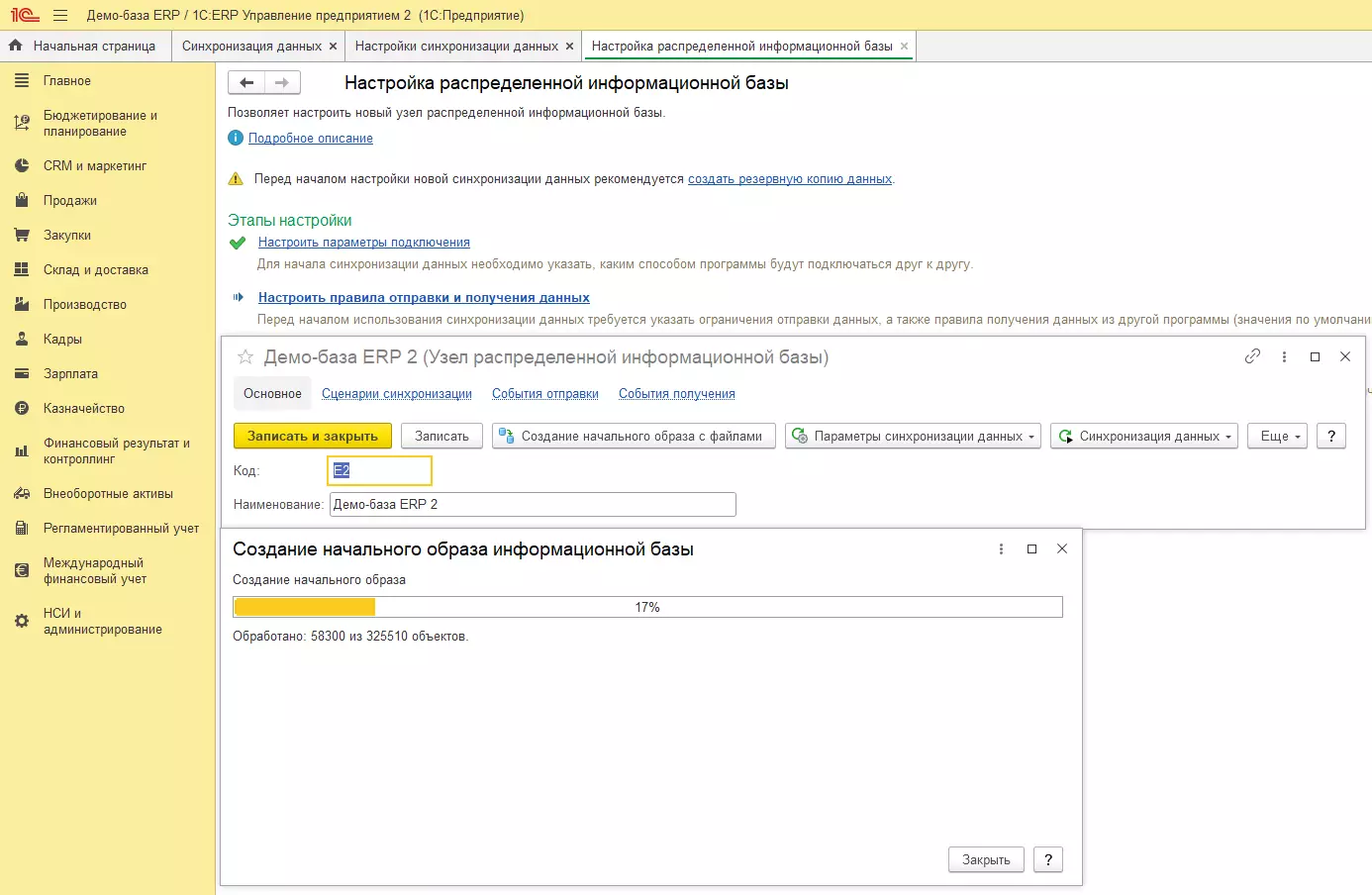Image resolution: width=1372 pixels, height=895 pixels.
Task: Click the 17% progress bar
Action: [647, 607]
